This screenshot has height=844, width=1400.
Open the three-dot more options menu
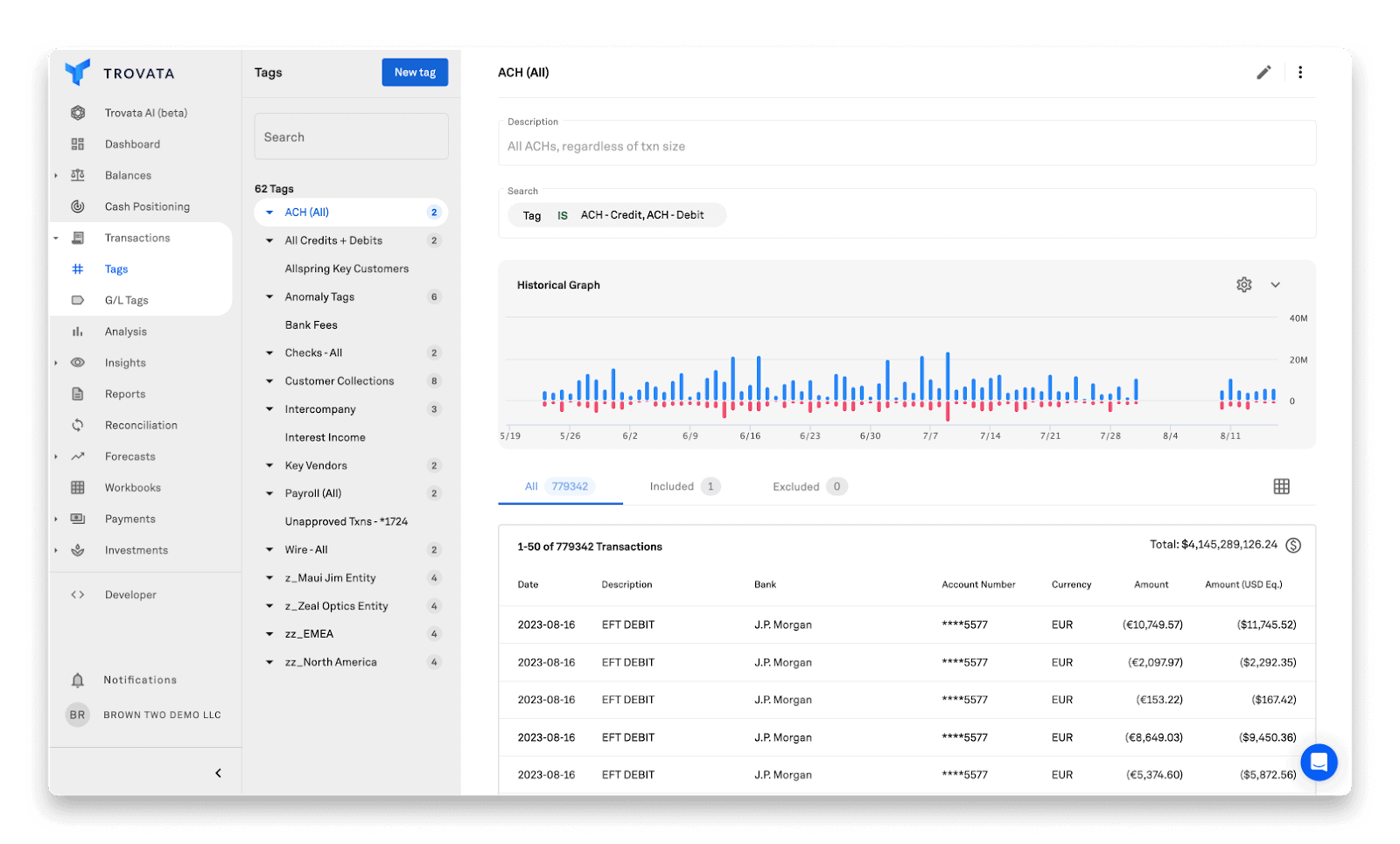point(1300,73)
